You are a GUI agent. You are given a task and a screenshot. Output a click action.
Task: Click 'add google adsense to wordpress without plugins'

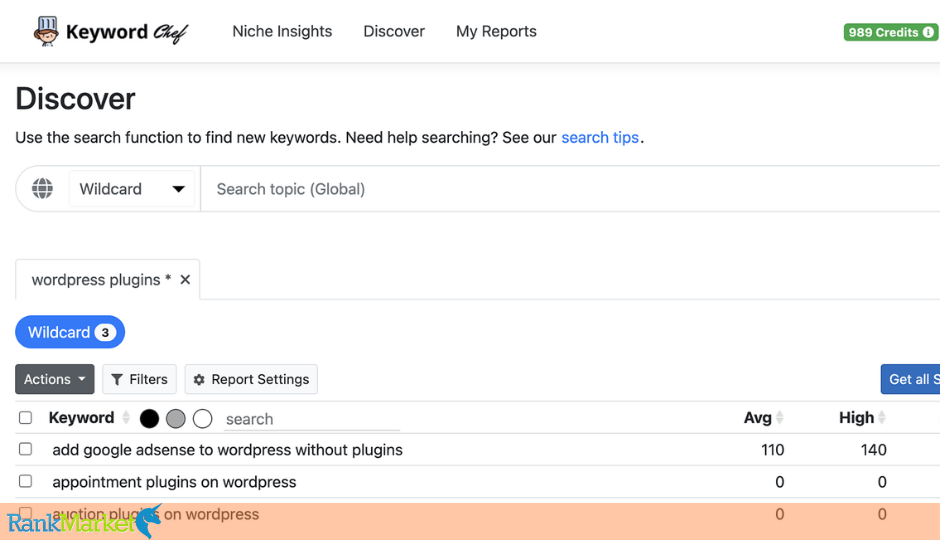[227, 450]
